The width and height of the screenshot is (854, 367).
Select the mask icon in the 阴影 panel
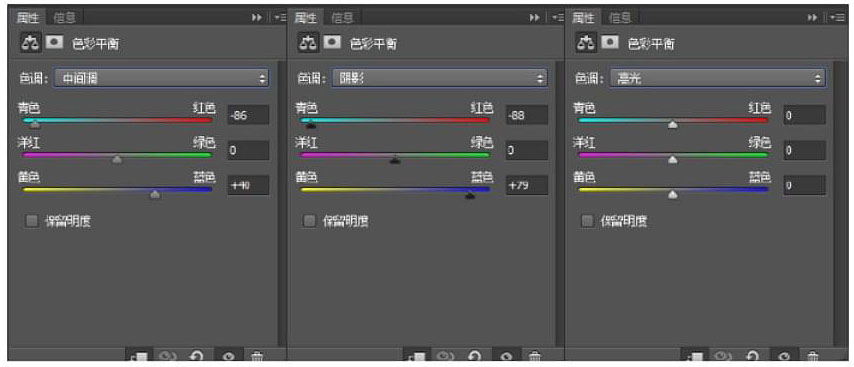coord(332,42)
